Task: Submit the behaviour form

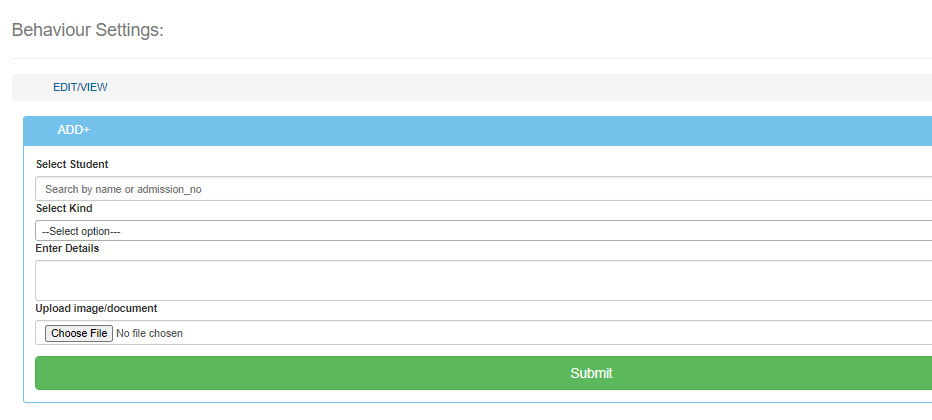Action: click(x=484, y=373)
